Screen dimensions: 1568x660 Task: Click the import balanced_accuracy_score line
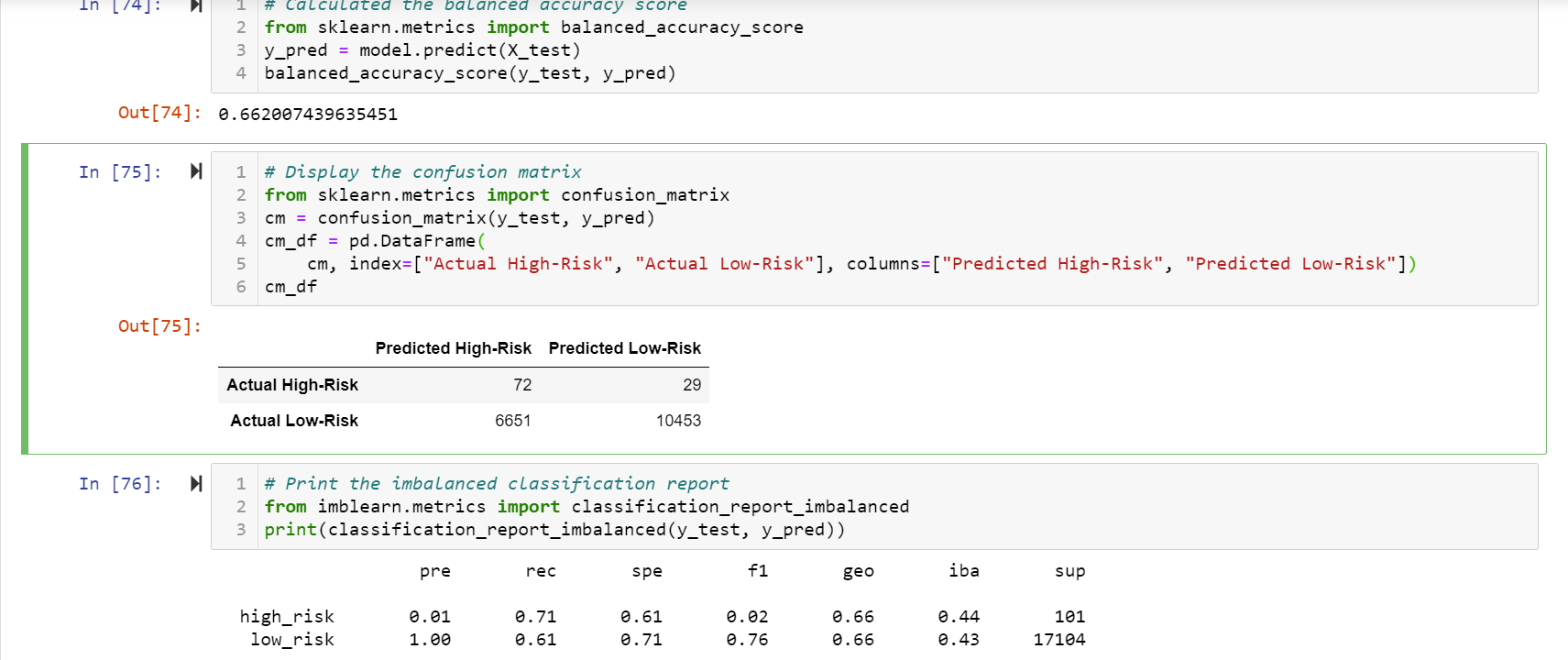[534, 27]
